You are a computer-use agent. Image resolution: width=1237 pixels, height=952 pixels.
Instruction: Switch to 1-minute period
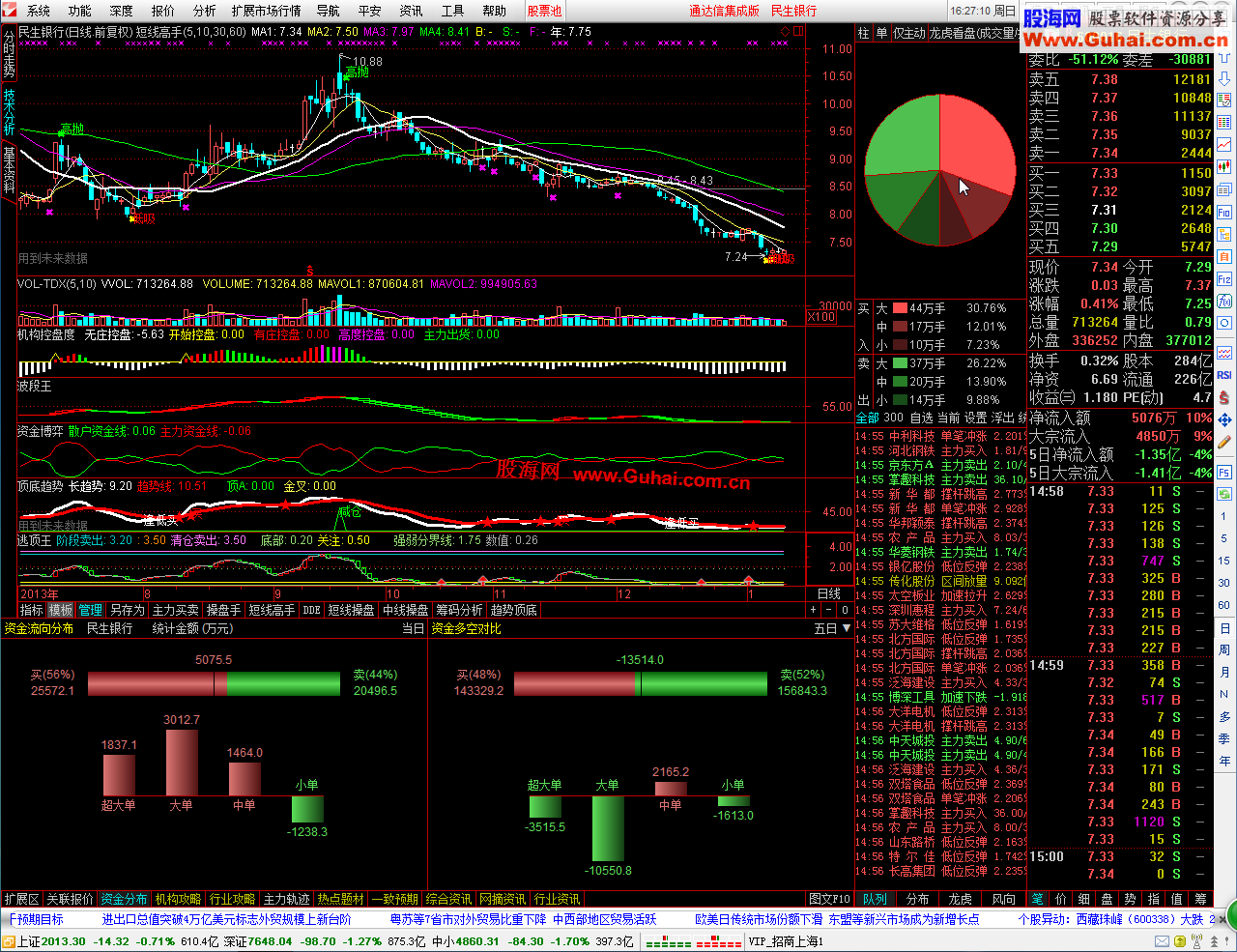(x=1224, y=516)
